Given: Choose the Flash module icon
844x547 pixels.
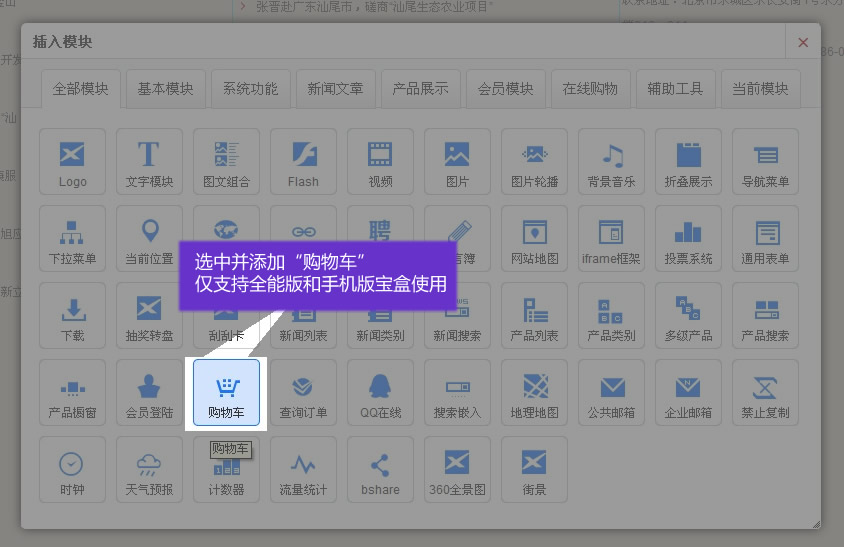Looking at the screenshot, I should click(x=303, y=161).
